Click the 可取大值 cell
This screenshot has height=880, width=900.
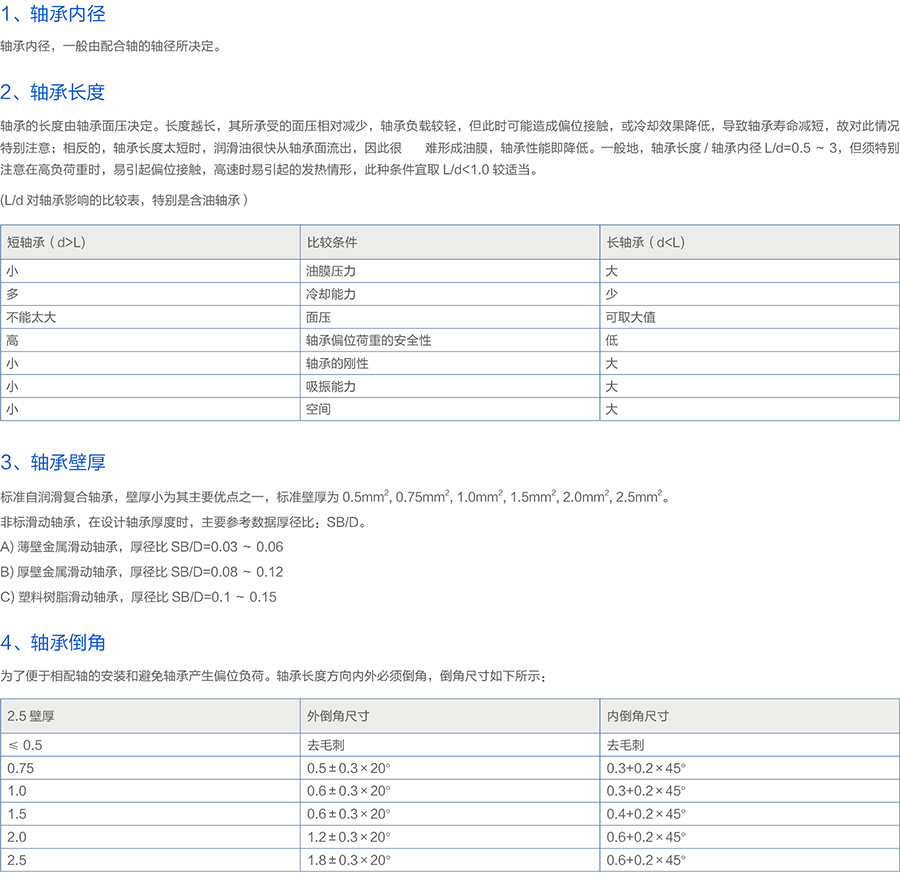(750, 317)
